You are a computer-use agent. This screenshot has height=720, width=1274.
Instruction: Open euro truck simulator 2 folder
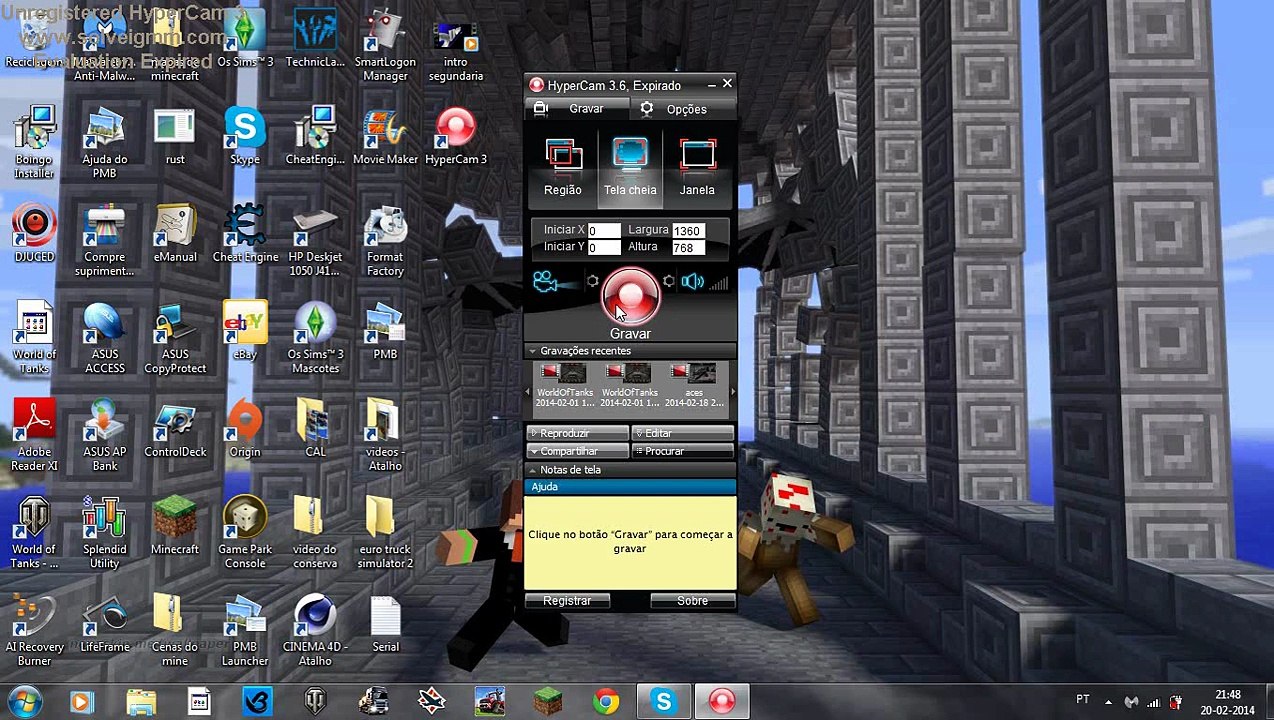point(385,532)
